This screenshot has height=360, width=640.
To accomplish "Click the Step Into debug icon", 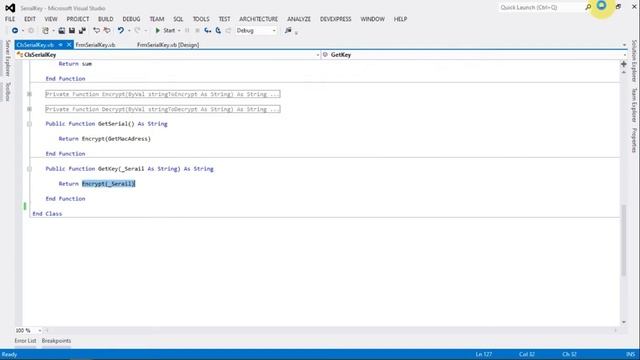I will [208, 31].
